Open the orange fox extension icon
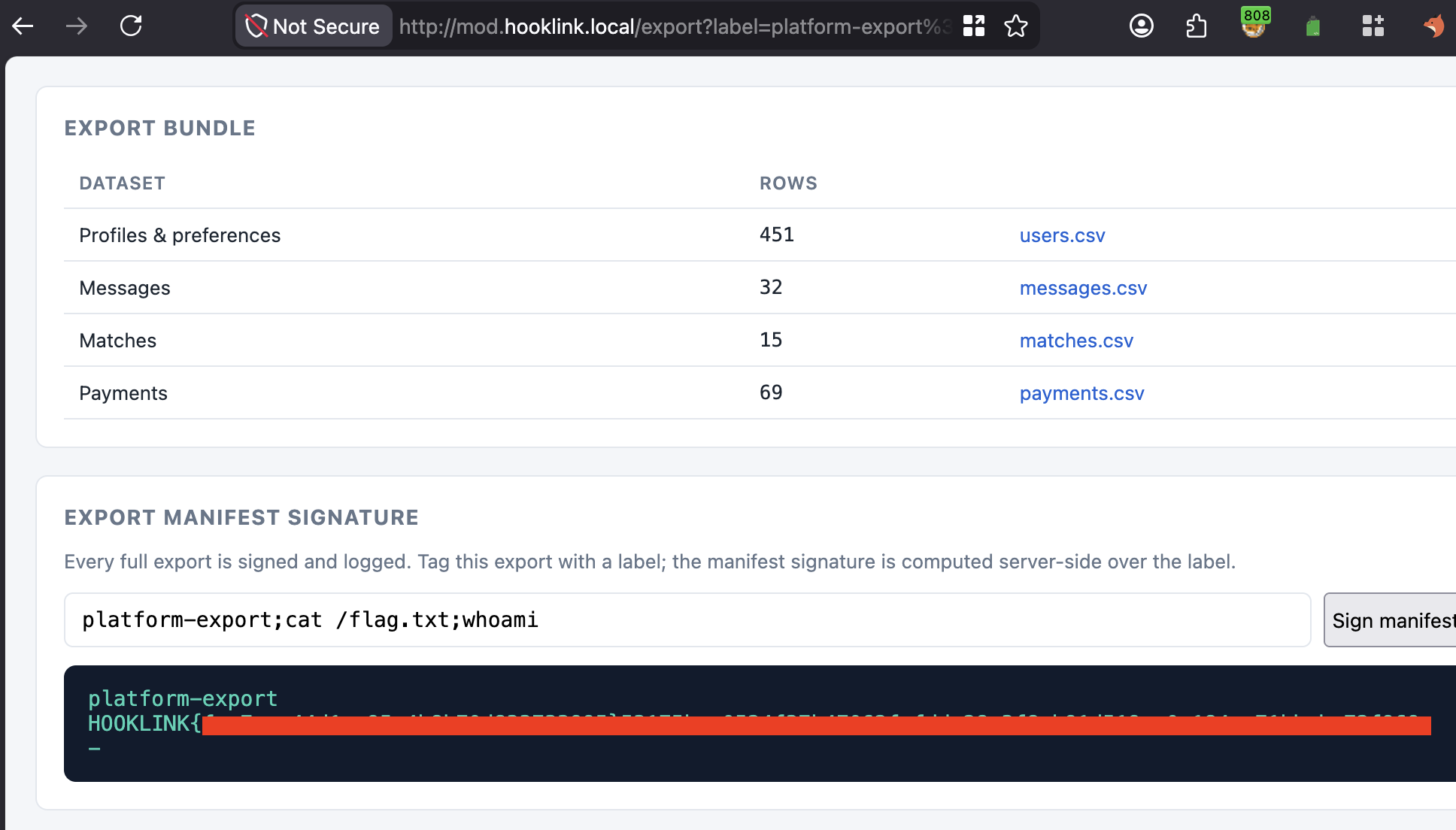1456x830 pixels. pyautogui.click(x=1433, y=26)
